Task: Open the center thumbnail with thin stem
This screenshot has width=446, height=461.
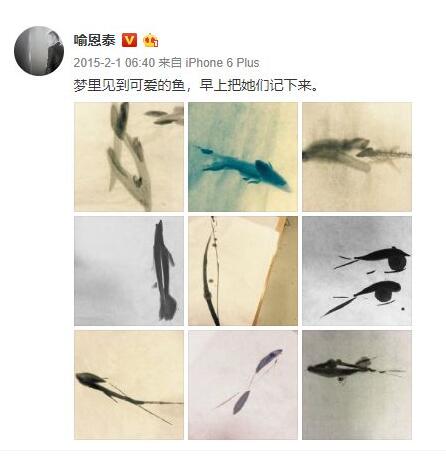Action: 243,271
